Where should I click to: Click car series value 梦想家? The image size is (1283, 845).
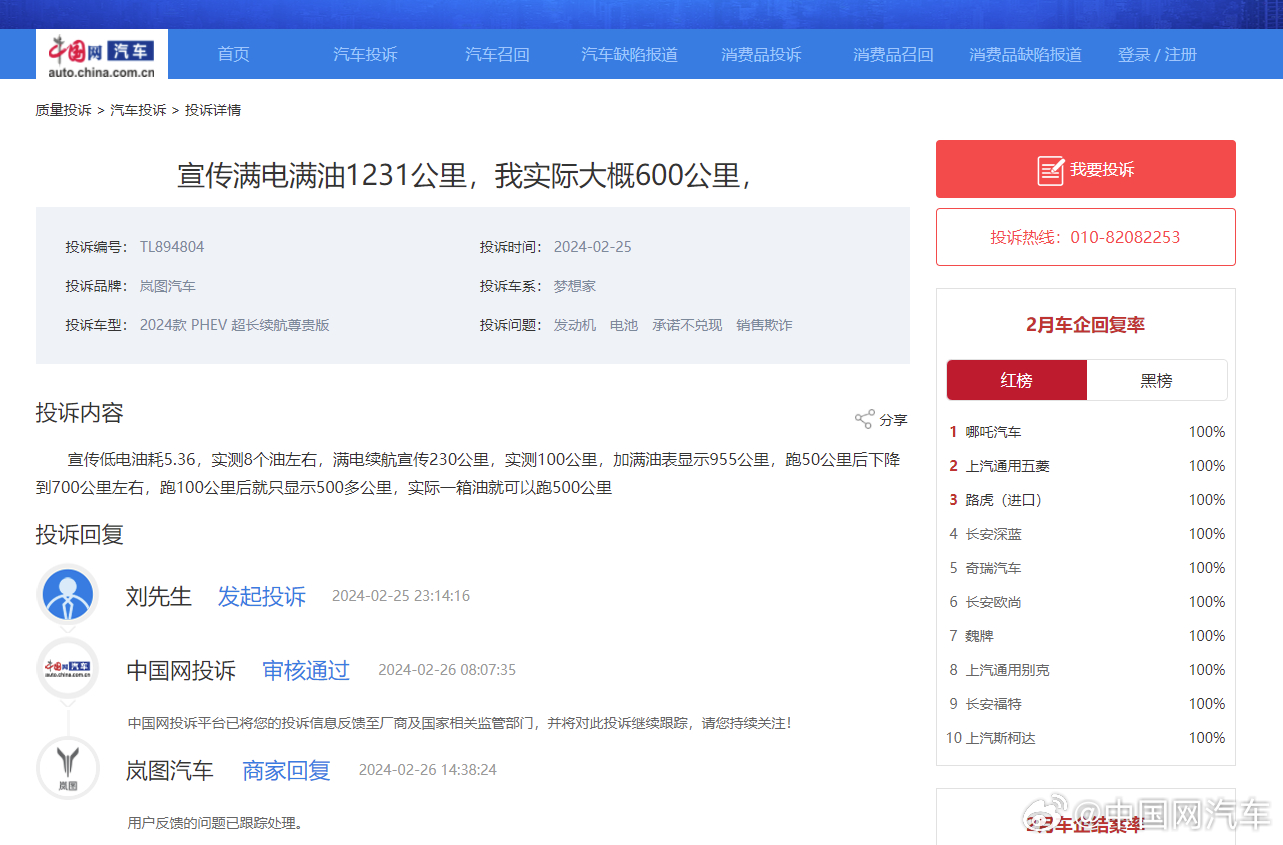[575, 286]
